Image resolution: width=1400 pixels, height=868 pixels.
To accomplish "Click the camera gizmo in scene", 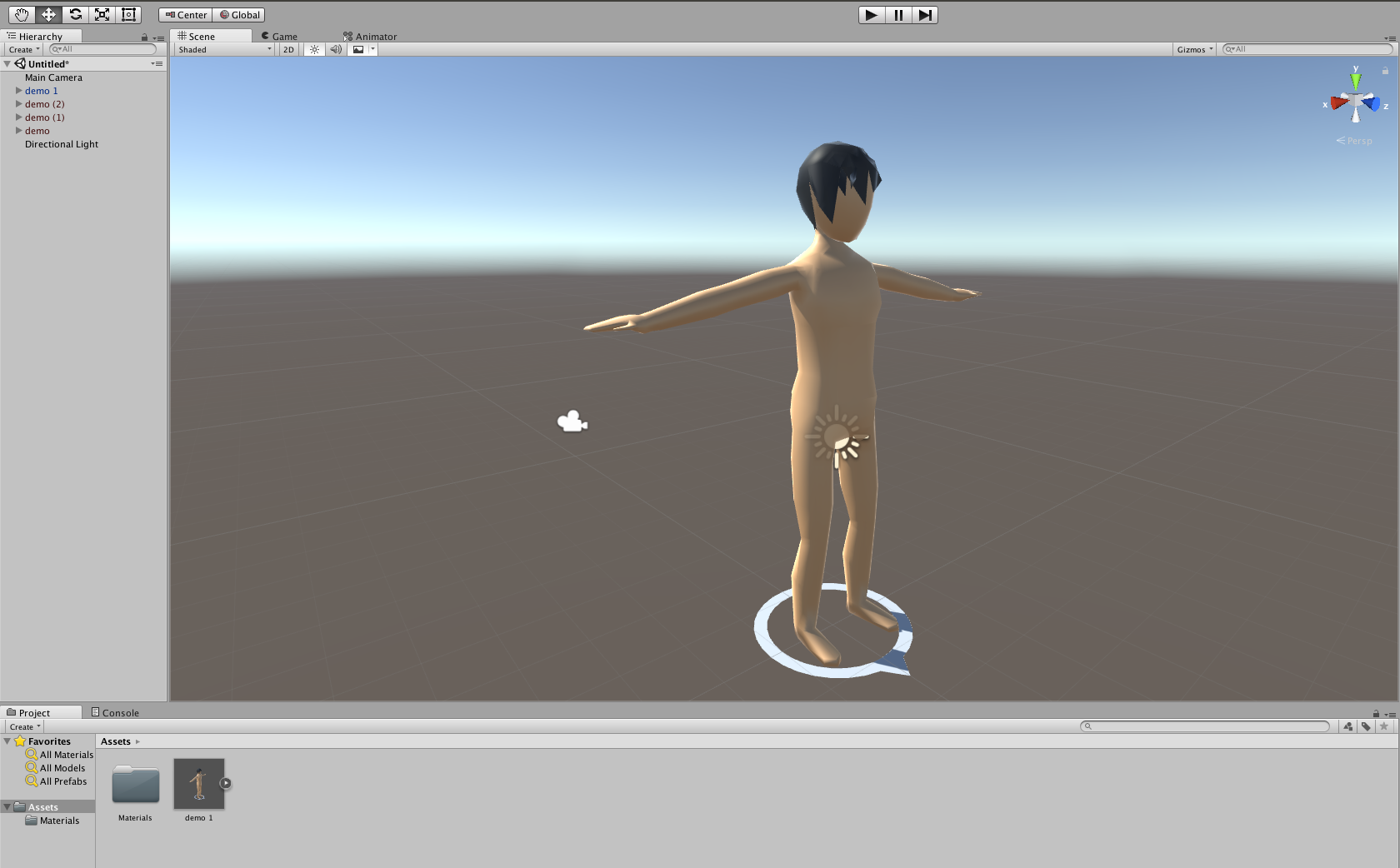I will tap(572, 422).
